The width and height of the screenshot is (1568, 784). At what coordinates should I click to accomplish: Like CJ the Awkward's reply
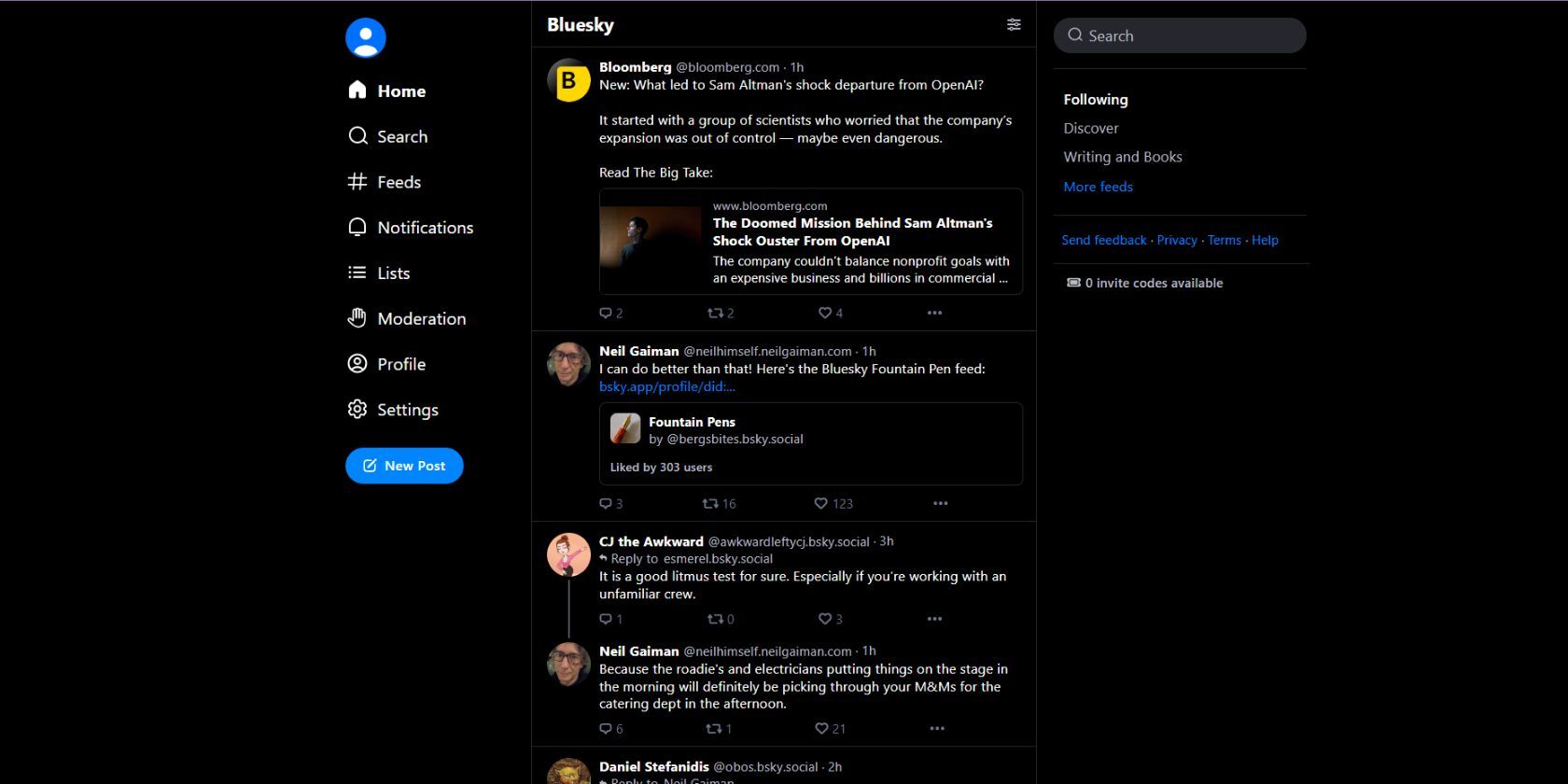tap(825, 619)
